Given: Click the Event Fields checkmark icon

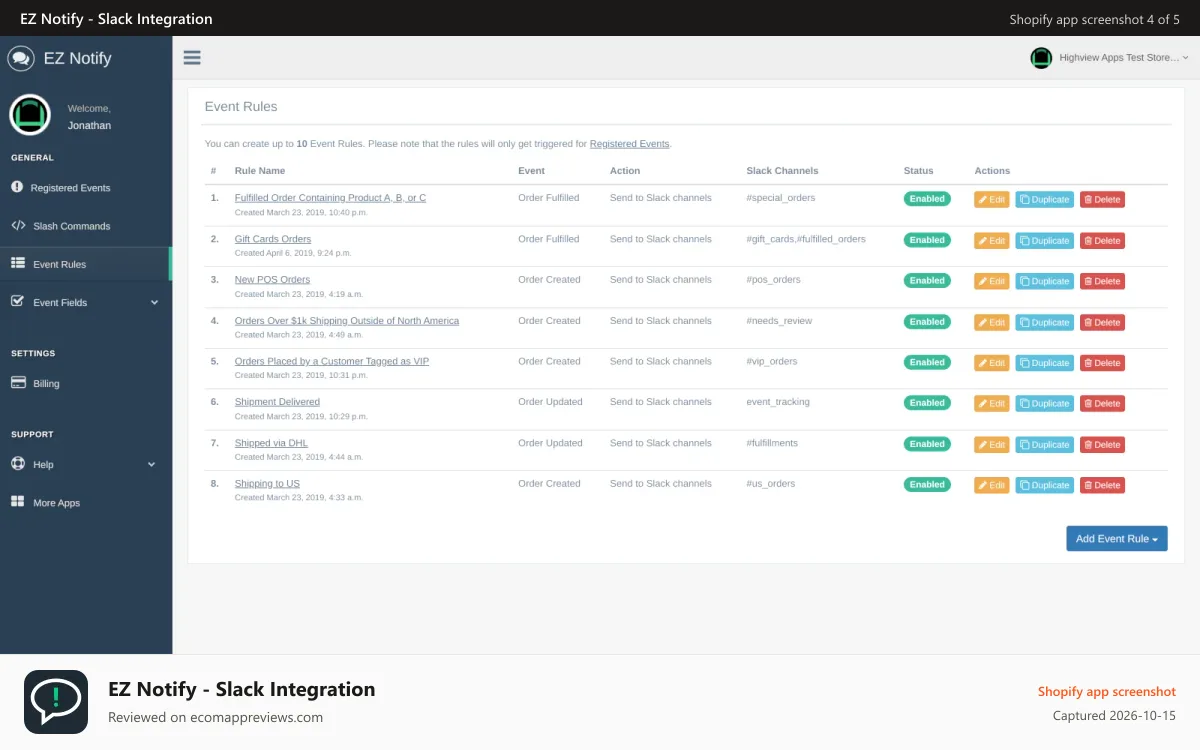Looking at the screenshot, I should coord(18,301).
